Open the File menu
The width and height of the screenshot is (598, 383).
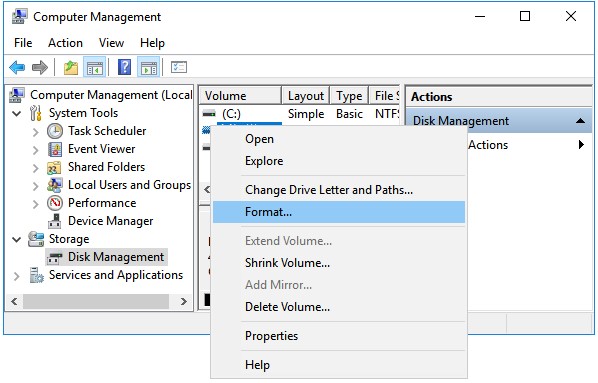point(23,43)
